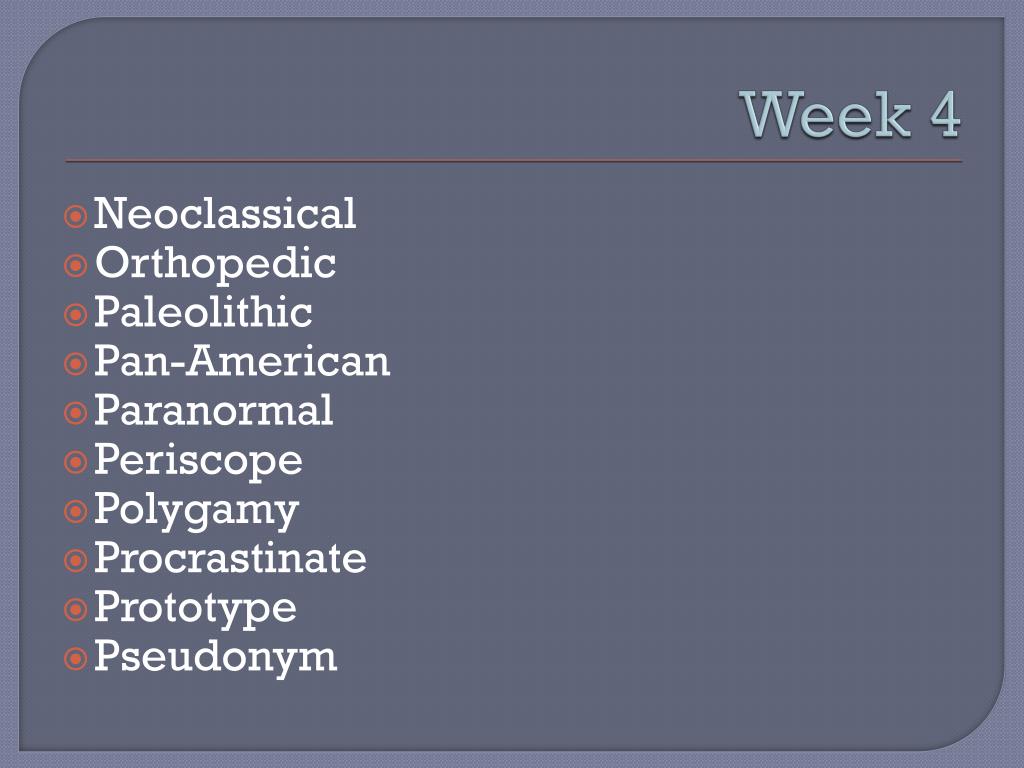Click the word Pan-American
Viewport: 1024px width, 768px height.
[x=242, y=360]
